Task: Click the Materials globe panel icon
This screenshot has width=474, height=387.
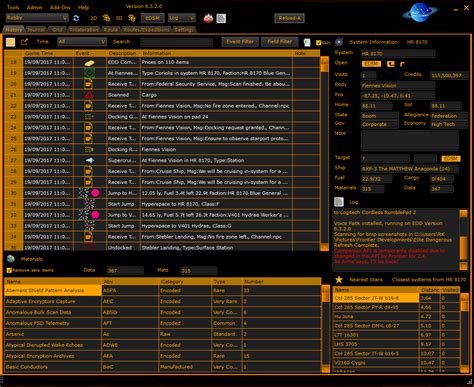Action: [11, 259]
